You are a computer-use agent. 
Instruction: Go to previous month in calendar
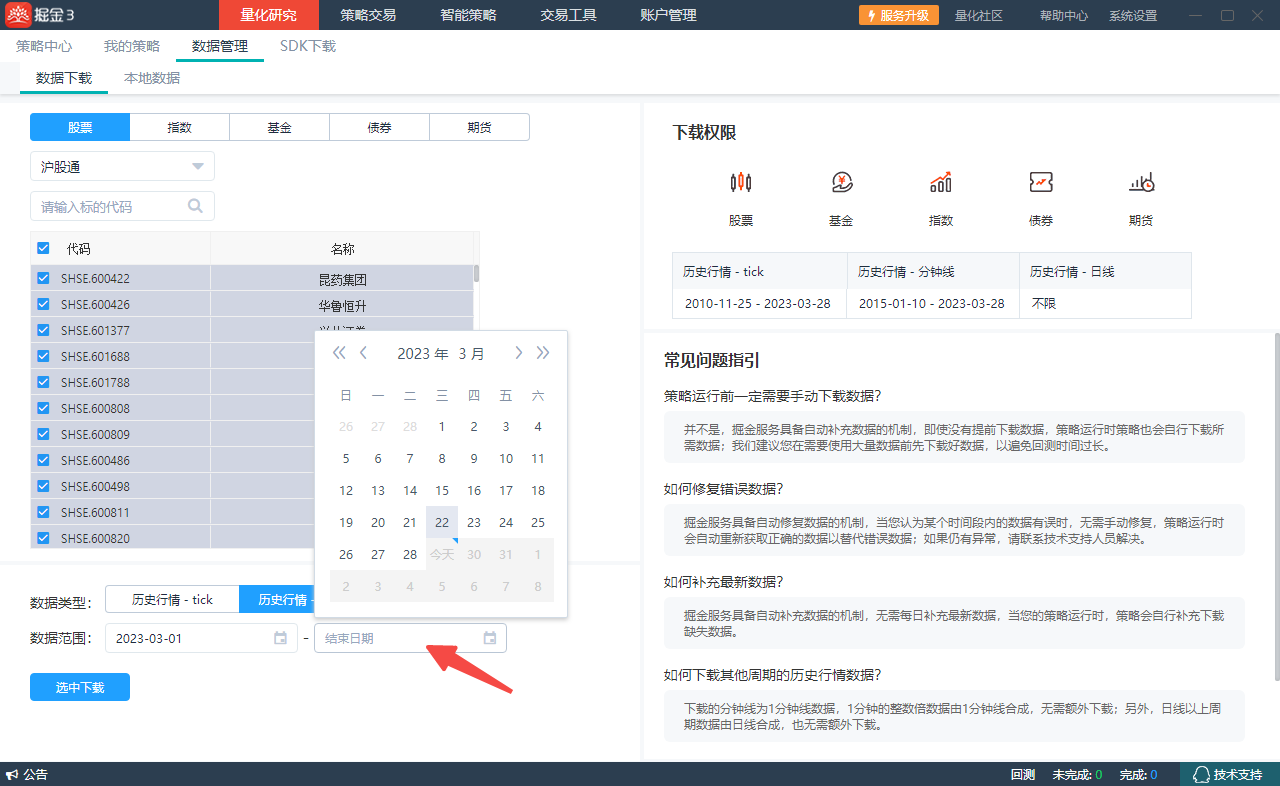[x=363, y=353]
